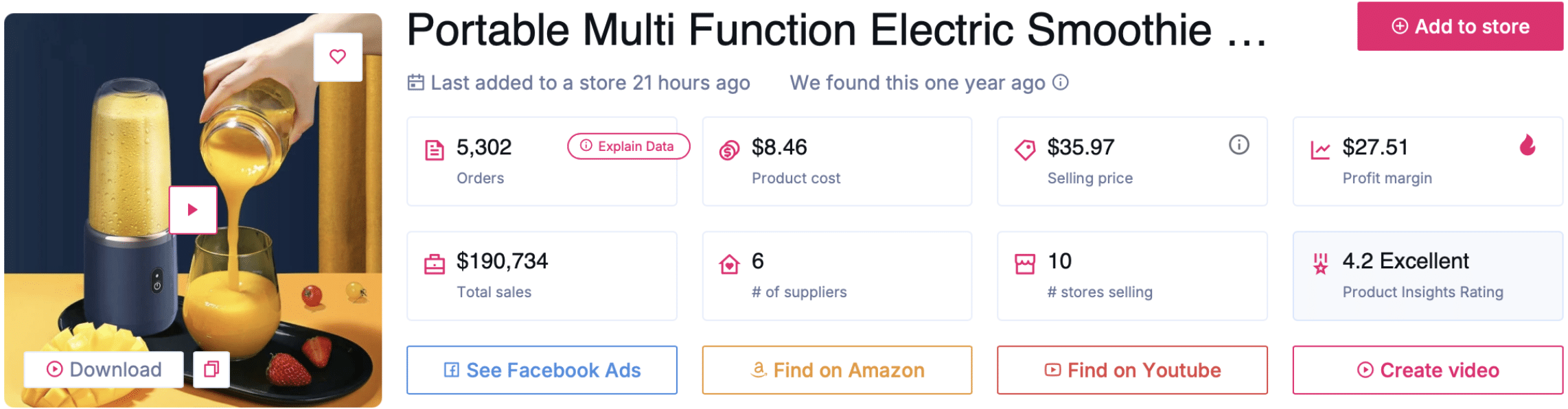Viewport: 1568px width, 409px height.
Task: Click info icon in Selling price card
Action: click(x=1238, y=145)
